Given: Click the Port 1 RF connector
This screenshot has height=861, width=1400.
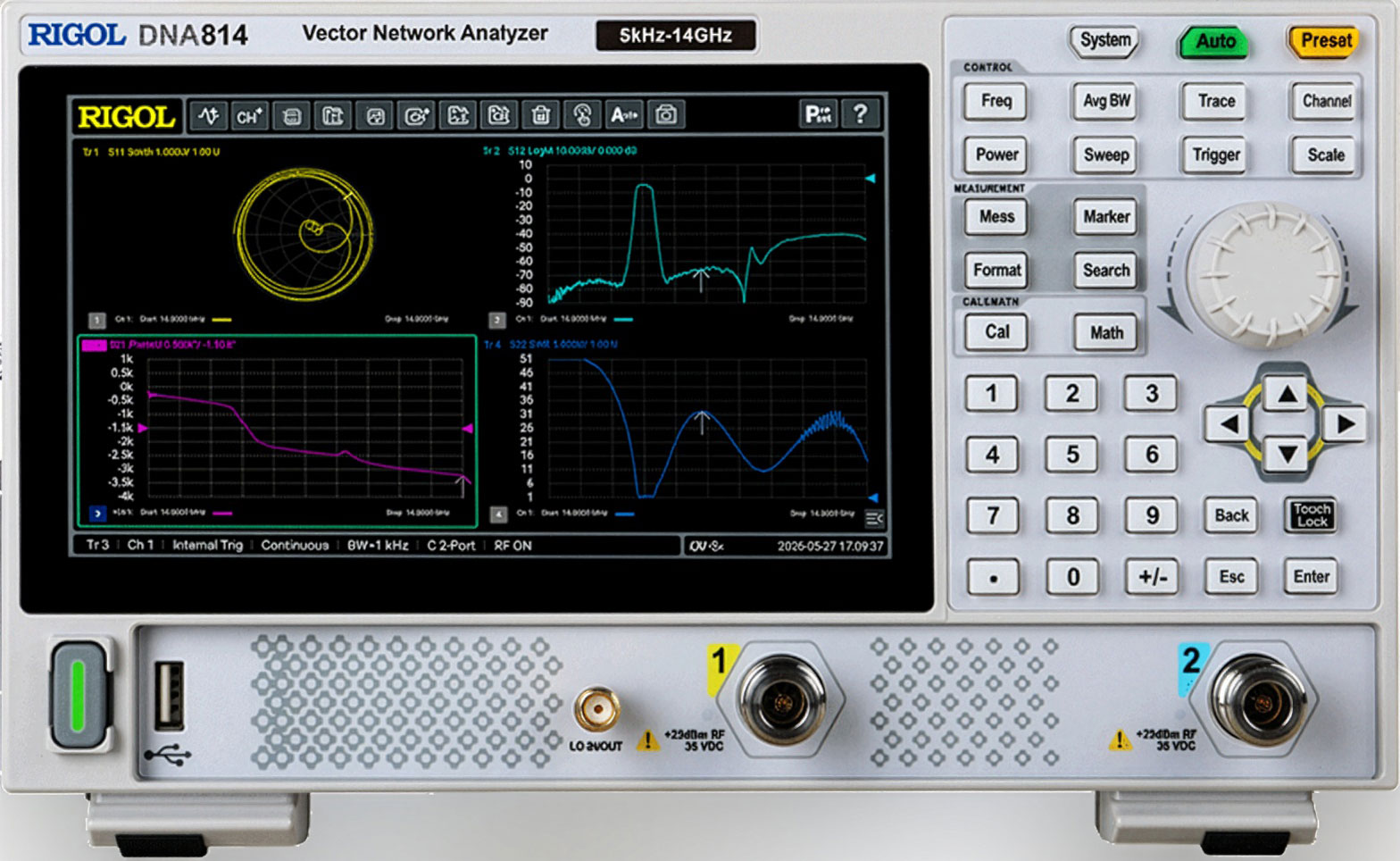Looking at the screenshot, I should (x=783, y=700).
